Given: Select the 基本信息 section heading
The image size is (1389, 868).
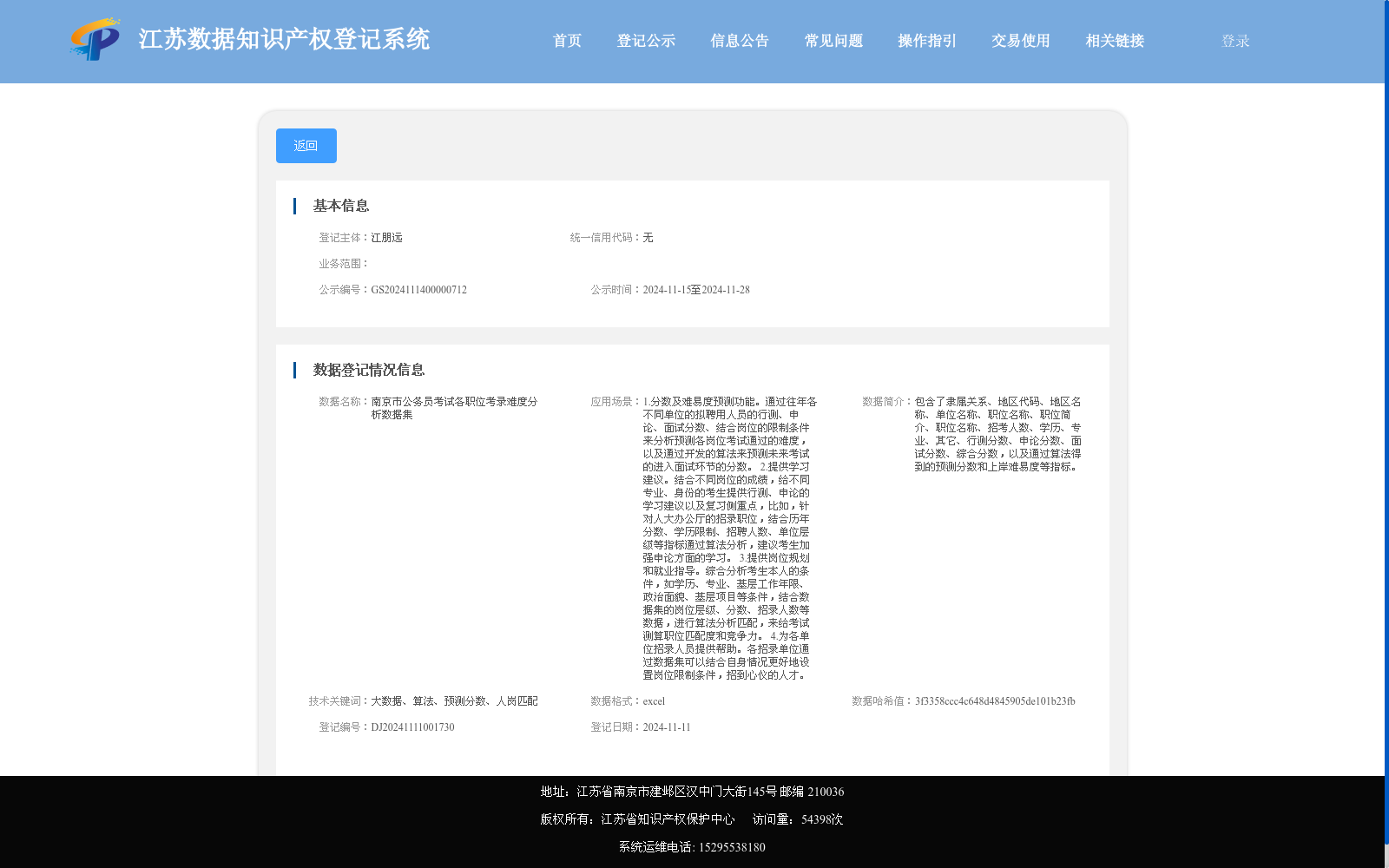Looking at the screenshot, I should [x=341, y=206].
